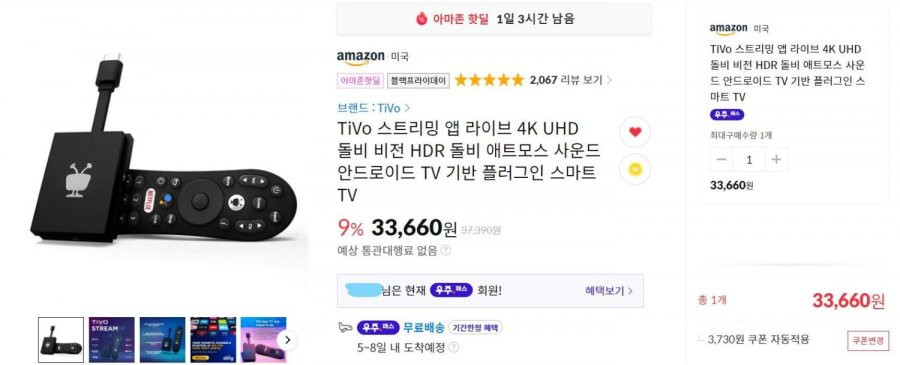Click the five-star rating icons
Image resolution: width=900 pixels, height=365 pixels.
[489, 80]
